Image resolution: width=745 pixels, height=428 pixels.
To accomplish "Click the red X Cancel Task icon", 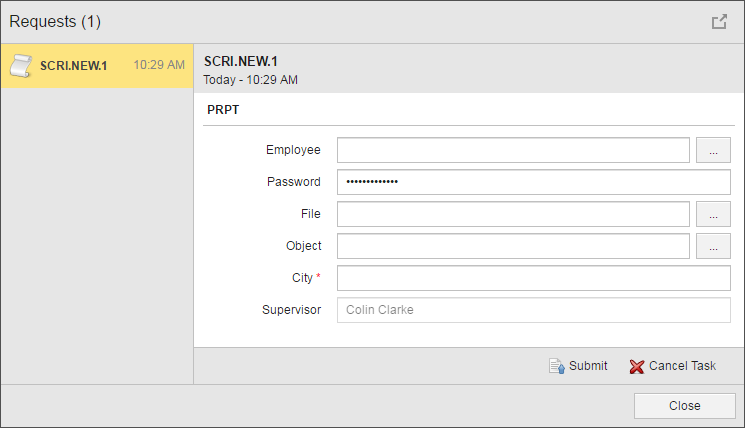I will [x=637, y=366].
